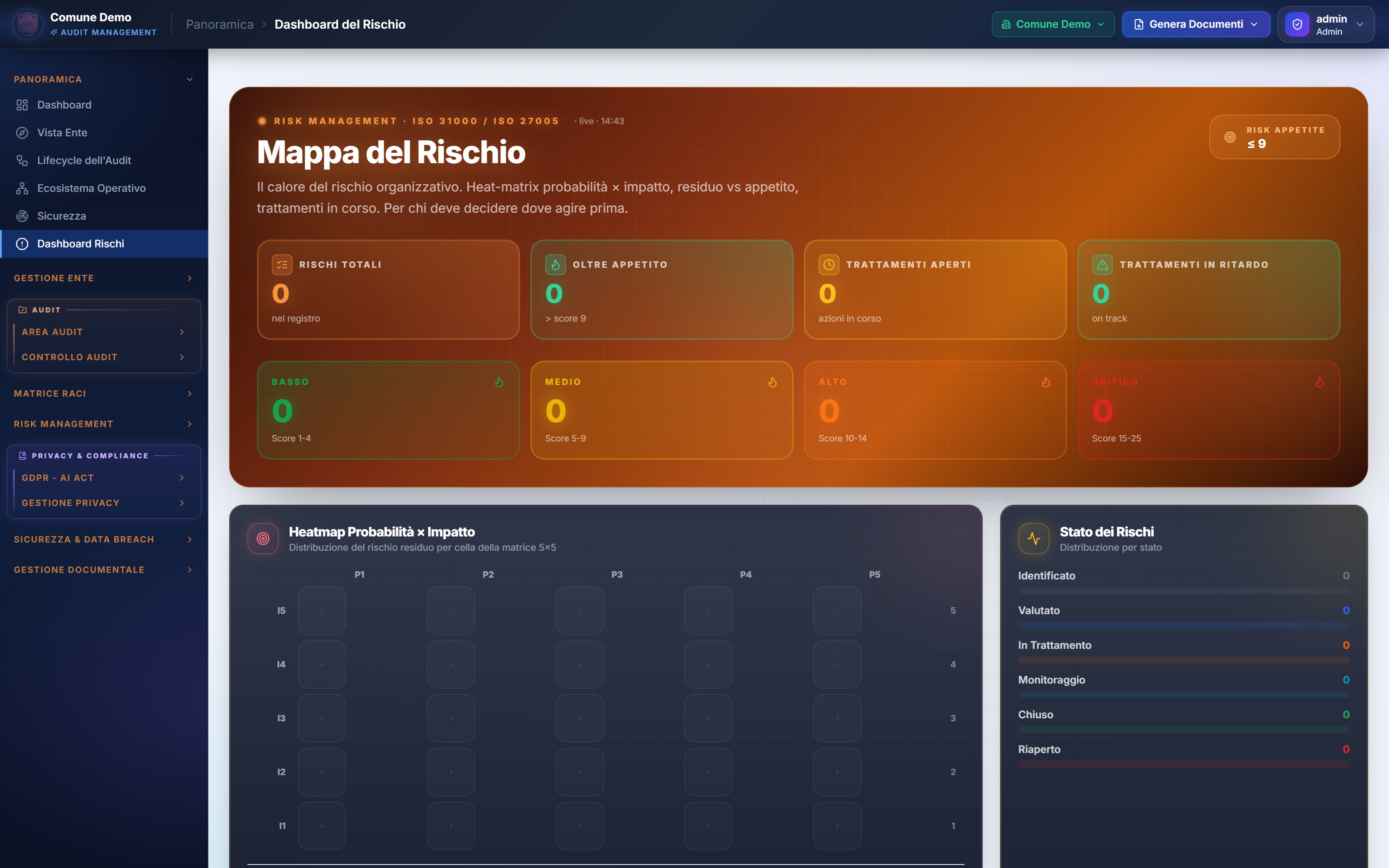Click the Chiuso progress bar

point(1184,730)
